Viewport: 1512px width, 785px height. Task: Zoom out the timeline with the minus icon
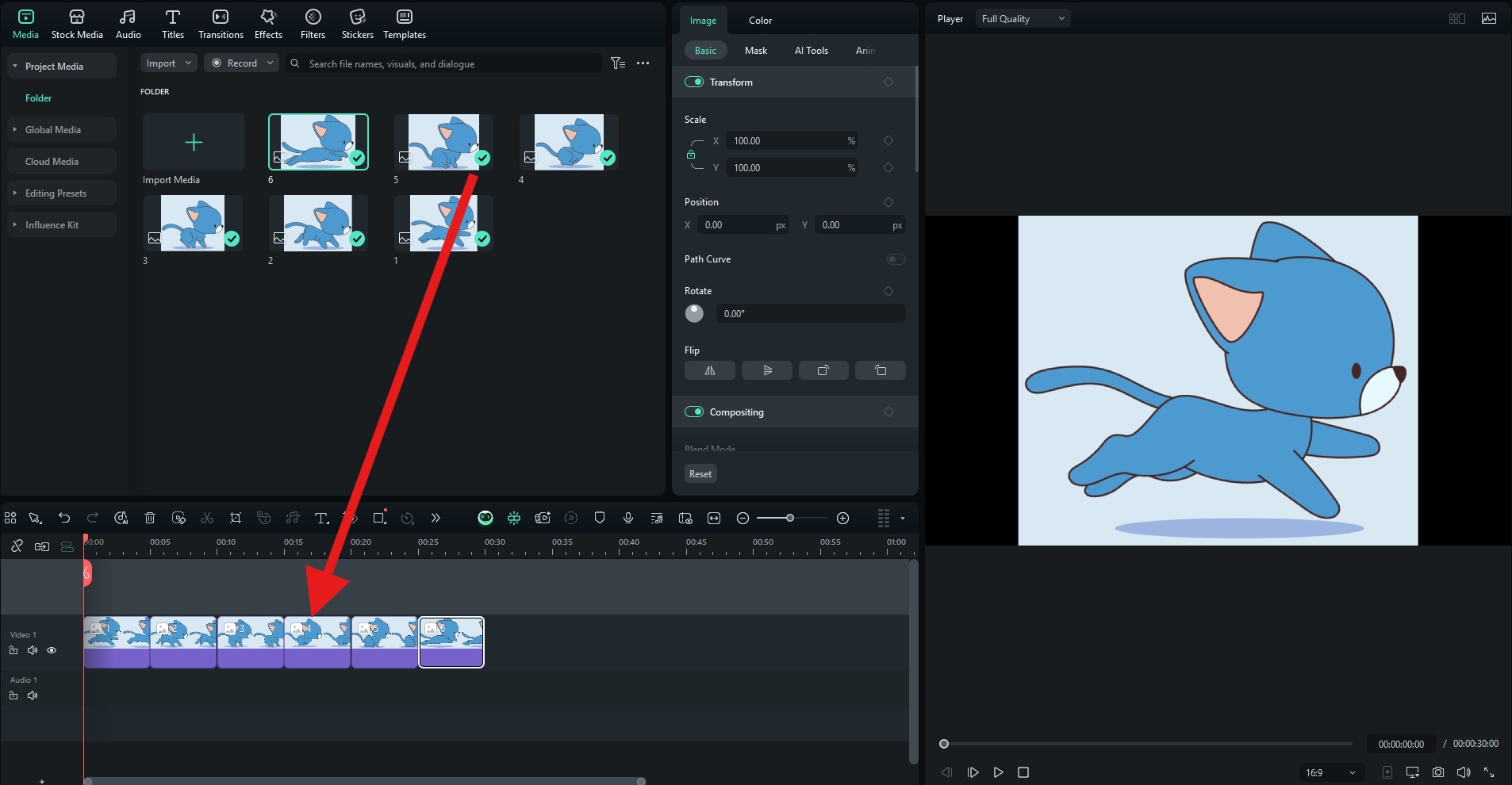coord(743,518)
